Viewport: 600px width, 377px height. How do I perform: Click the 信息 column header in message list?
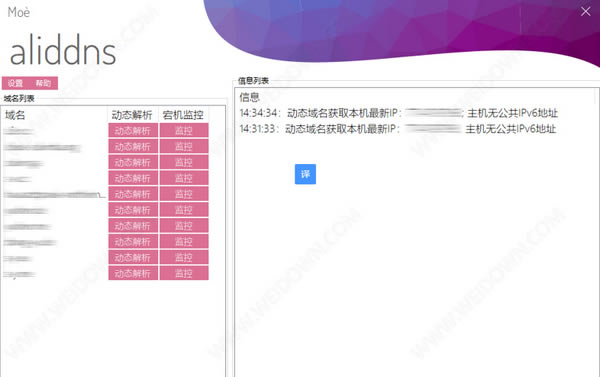pos(249,97)
